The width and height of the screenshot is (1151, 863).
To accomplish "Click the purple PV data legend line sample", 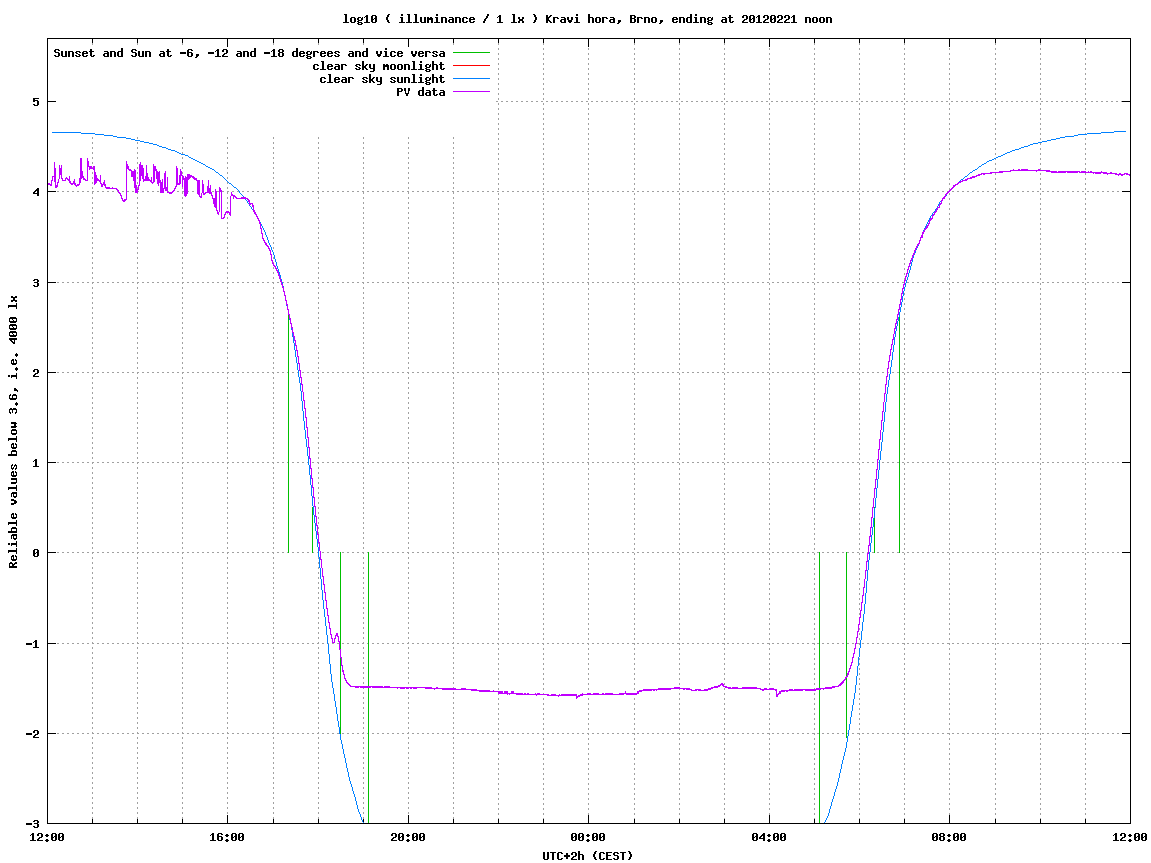I will pos(471,92).
